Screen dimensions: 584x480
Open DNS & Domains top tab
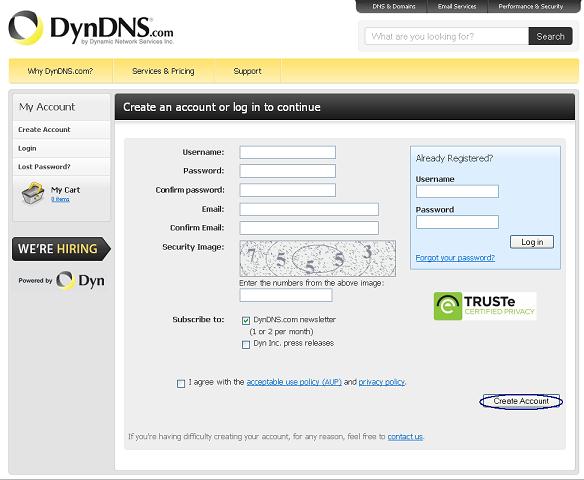394,6
